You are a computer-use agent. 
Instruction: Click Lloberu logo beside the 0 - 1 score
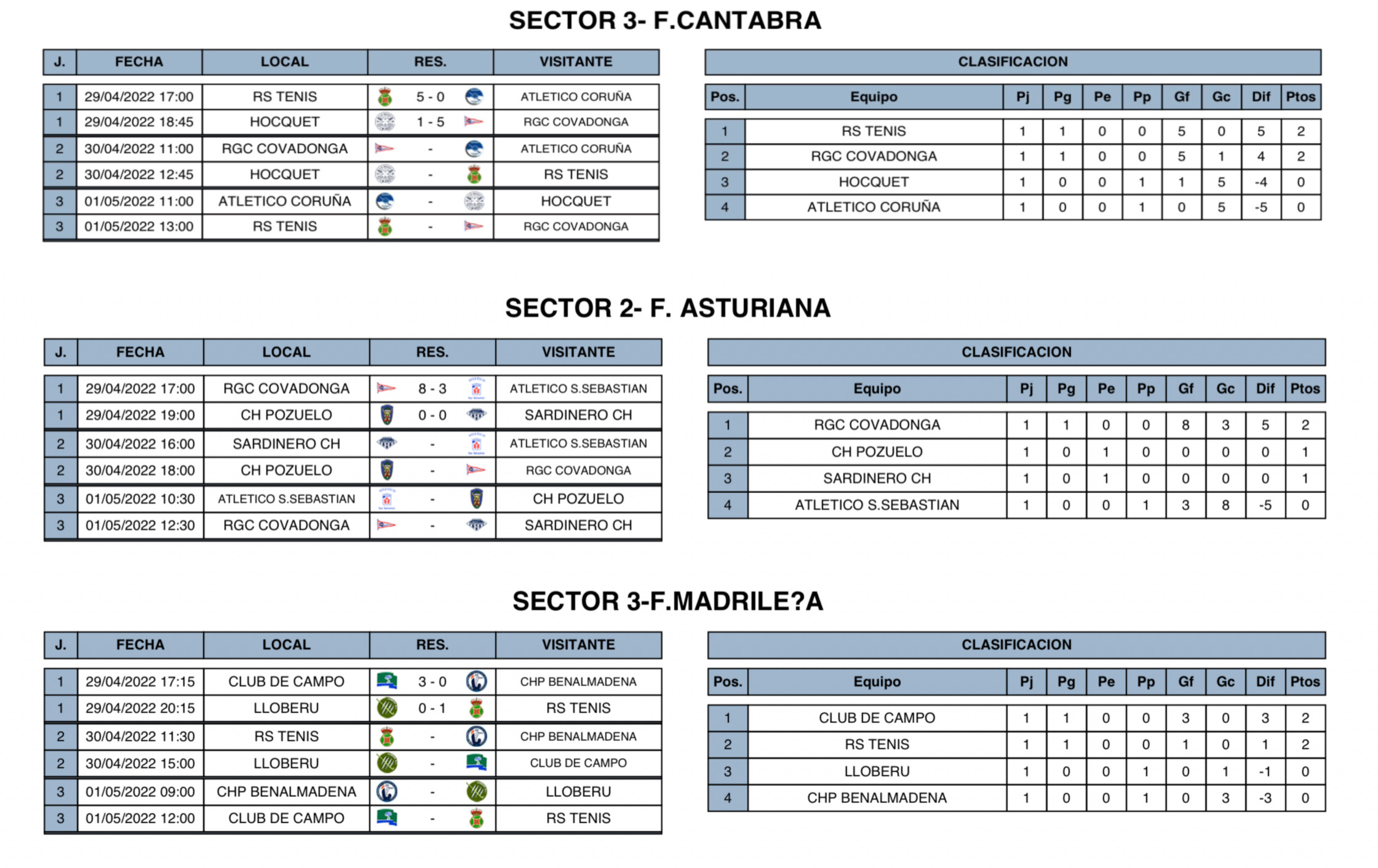[386, 708]
